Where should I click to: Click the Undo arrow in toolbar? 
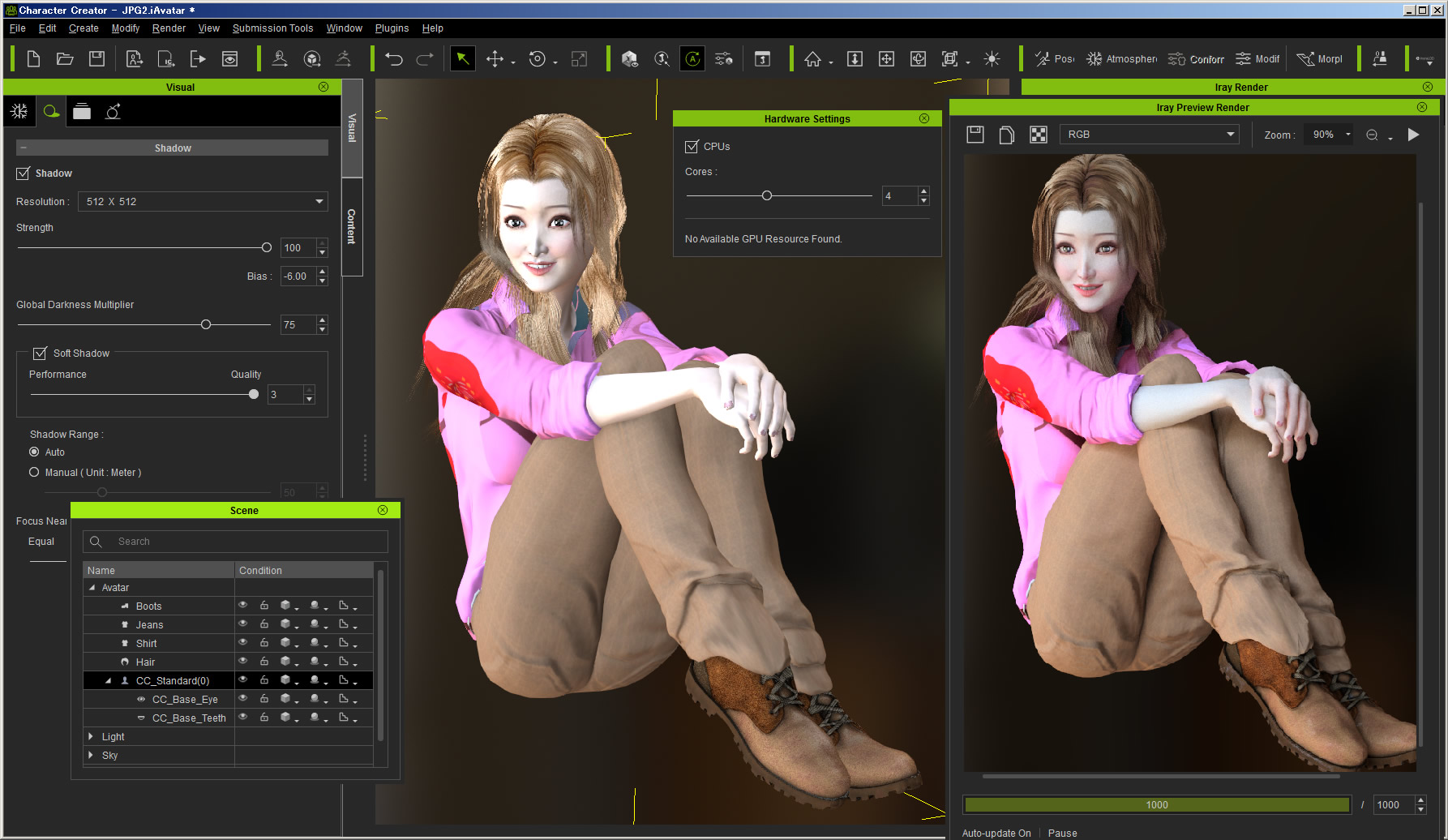pyautogui.click(x=394, y=59)
